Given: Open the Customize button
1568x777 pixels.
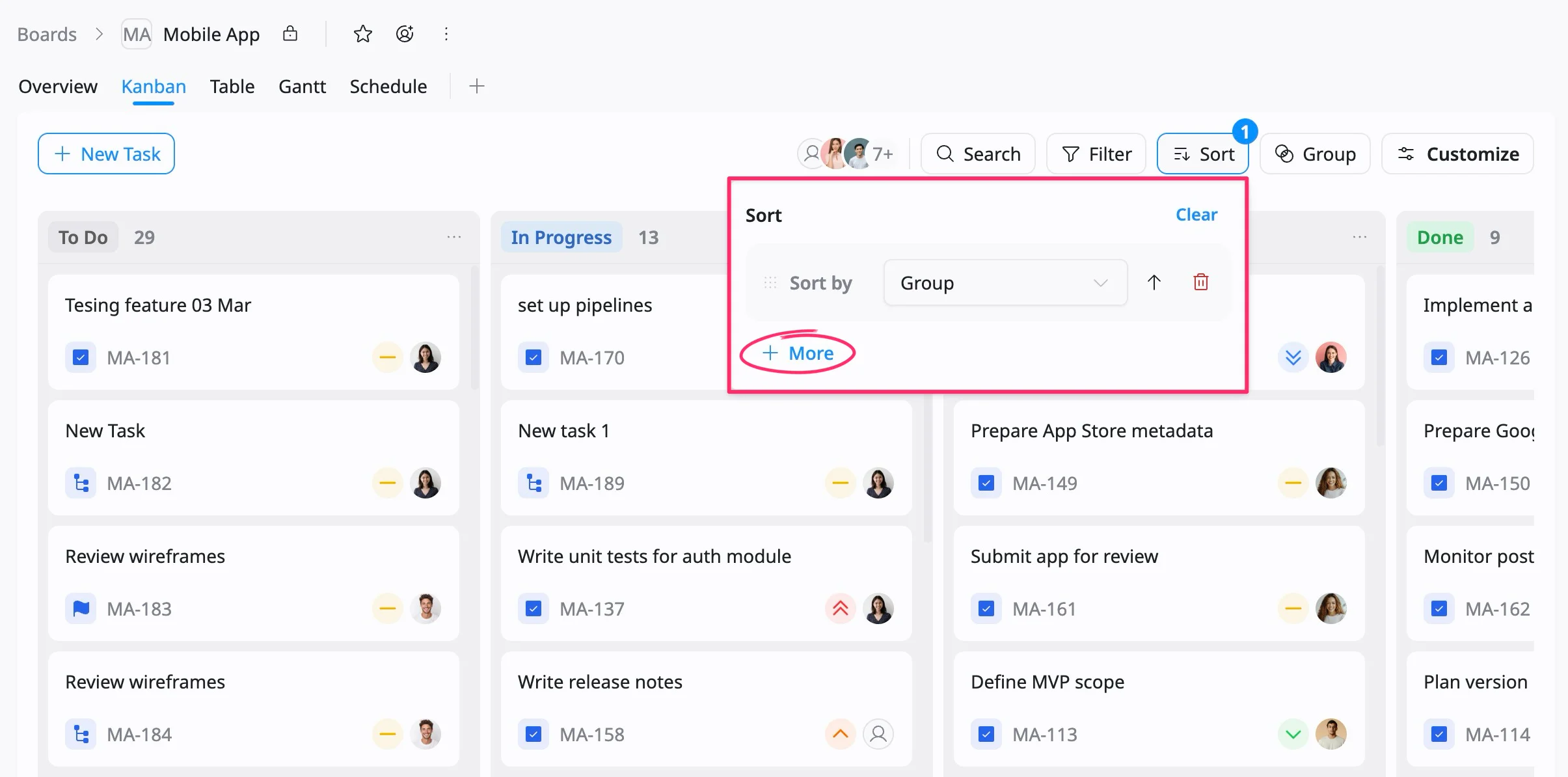Looking at the screenshot, I should 1457,154.
